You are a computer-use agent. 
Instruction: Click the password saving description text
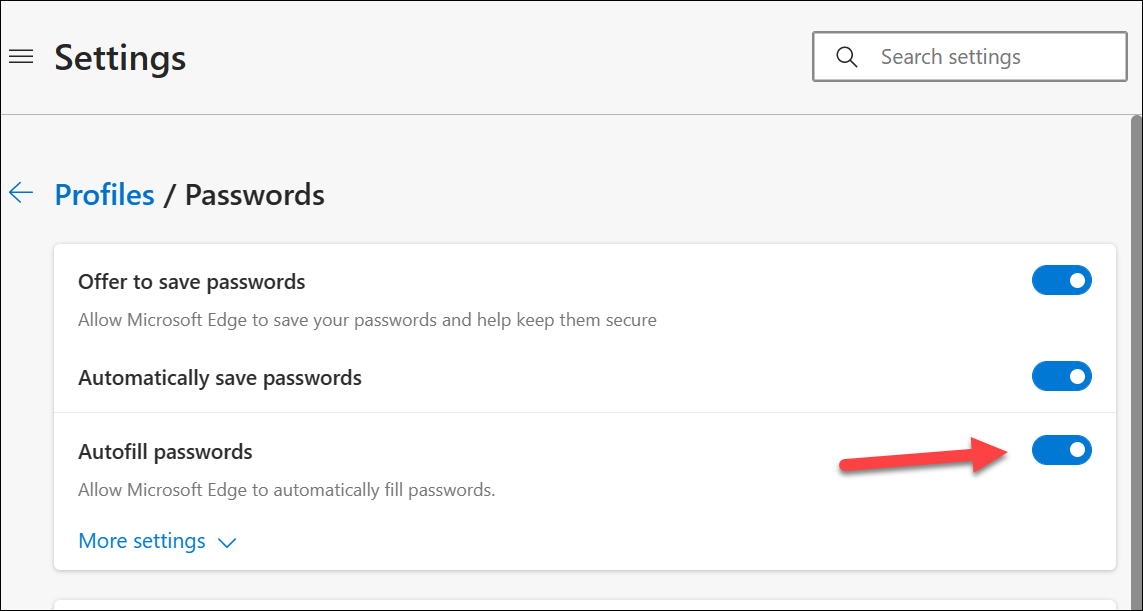pos(367,321)
